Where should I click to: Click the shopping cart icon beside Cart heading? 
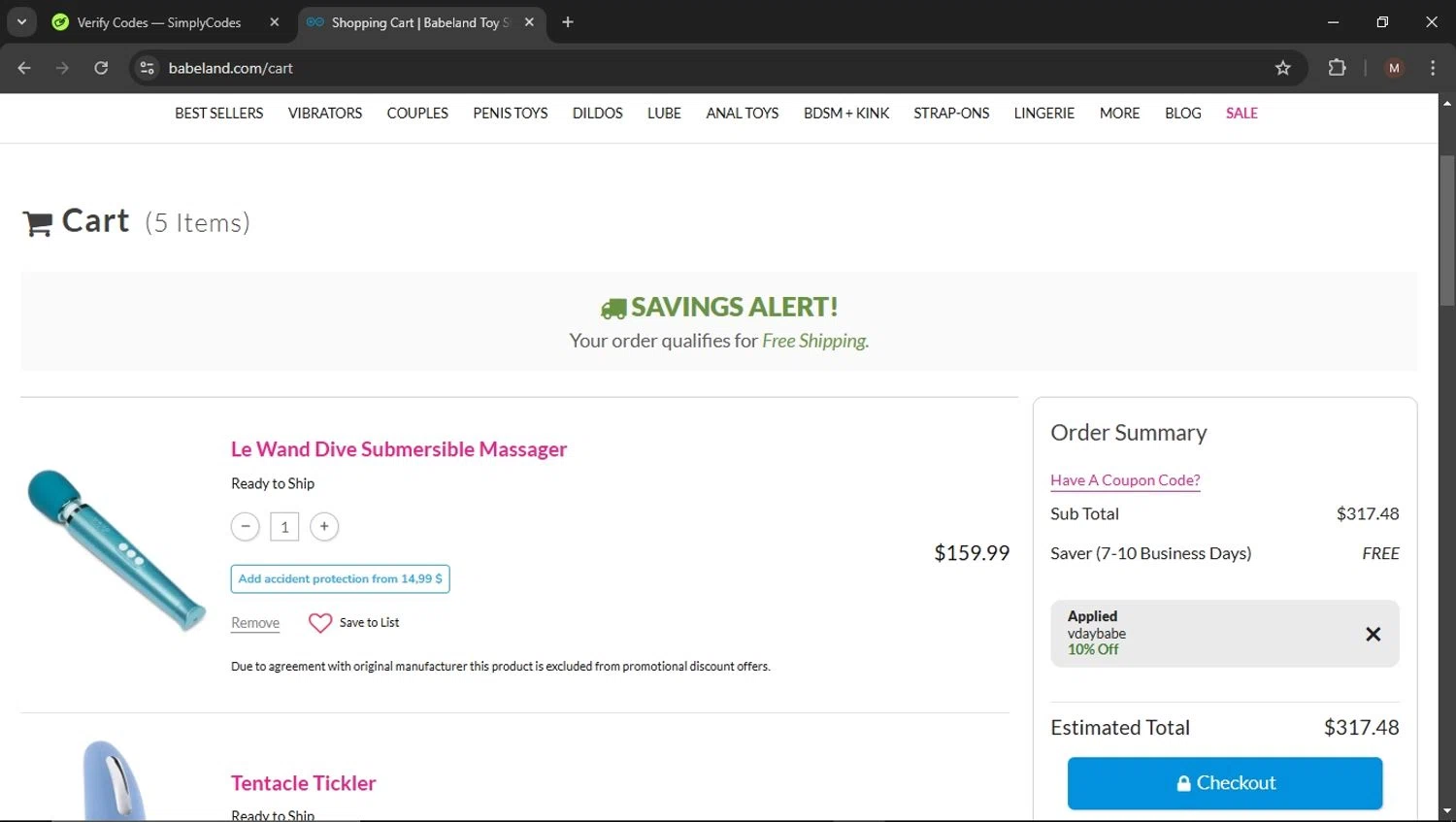(37, 224)
